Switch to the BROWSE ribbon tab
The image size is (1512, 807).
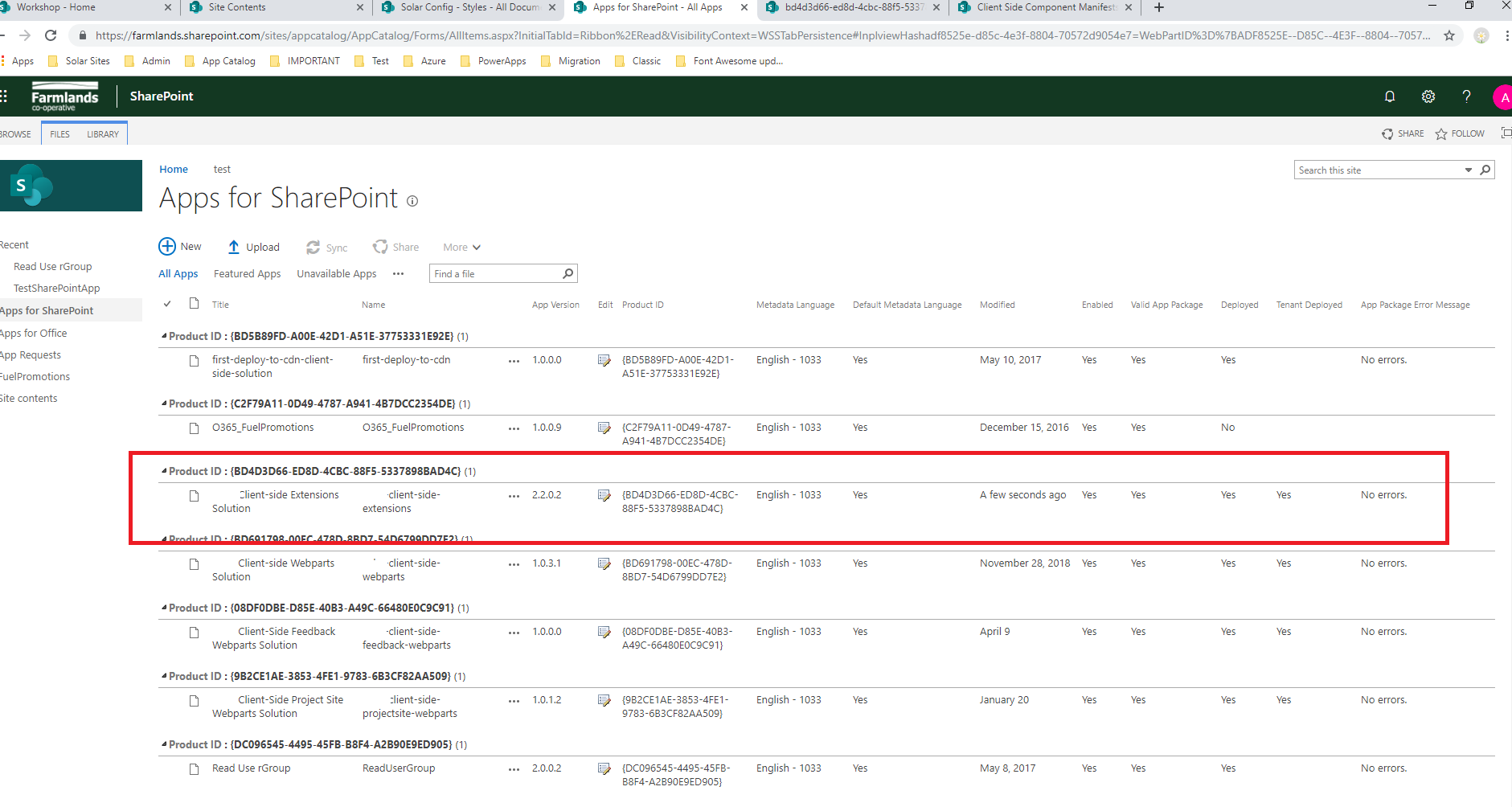(x=15, y=134)
